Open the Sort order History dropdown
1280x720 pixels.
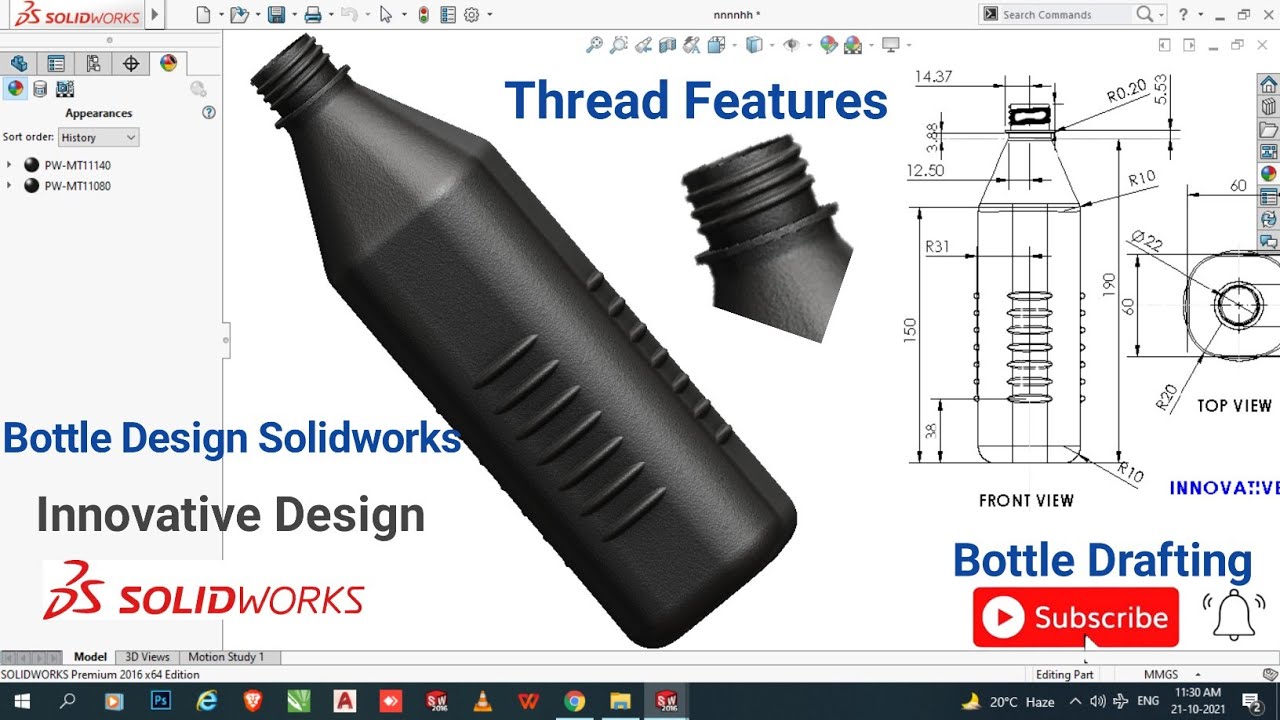pos(98,137)
